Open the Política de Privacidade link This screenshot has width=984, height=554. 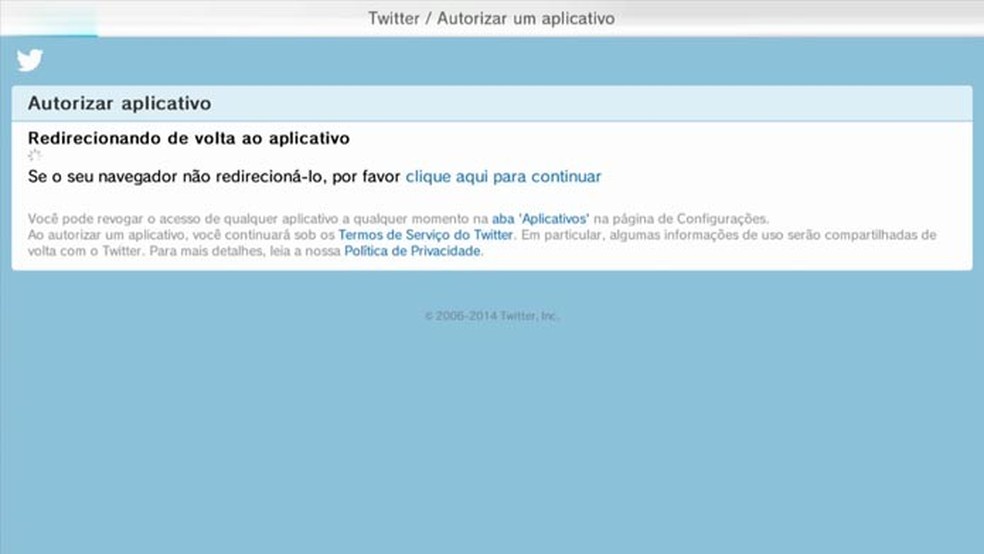pyautogui.click(x=412, y=251)
